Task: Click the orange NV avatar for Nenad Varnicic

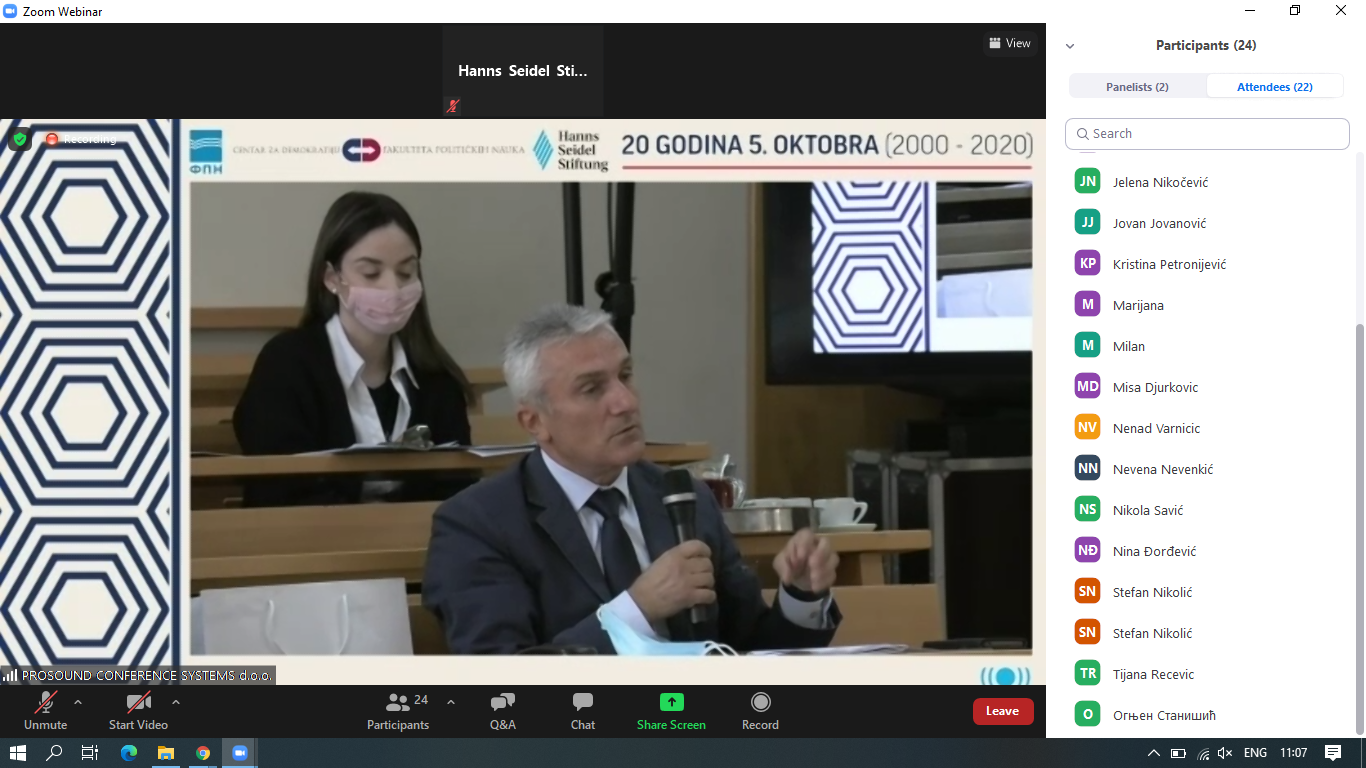Action: click(1087, 427)
